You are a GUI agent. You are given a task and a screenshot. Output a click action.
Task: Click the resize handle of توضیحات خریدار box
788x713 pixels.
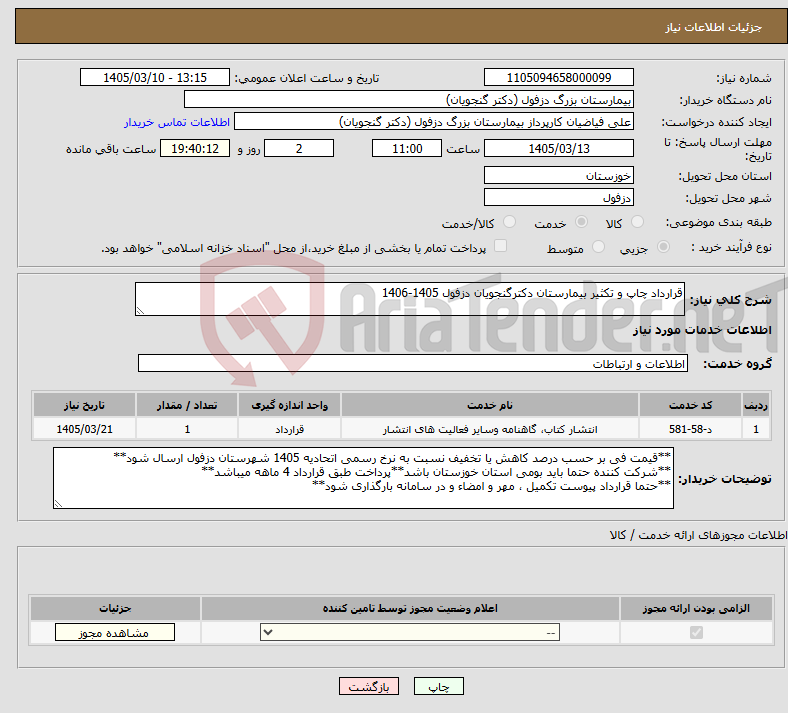(58, 503)
